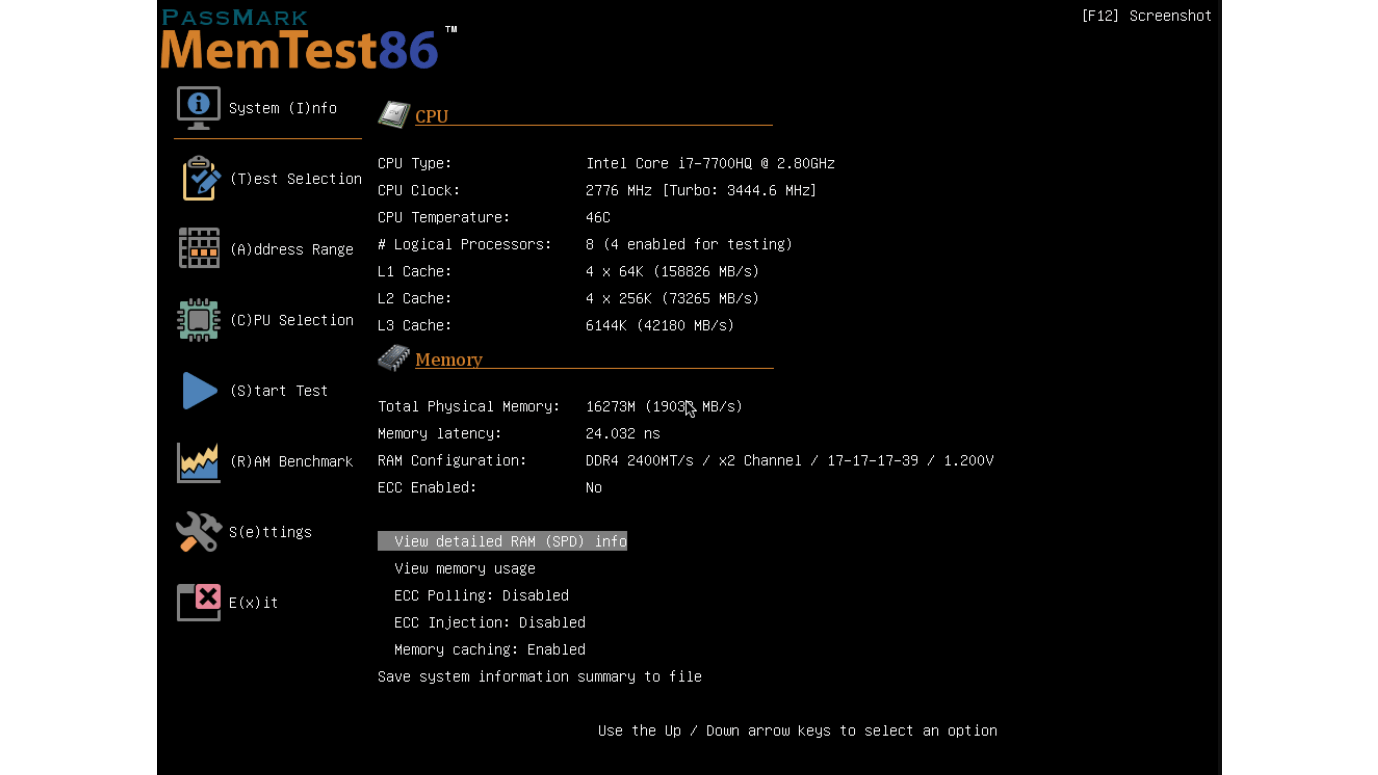The height and width of the screenshot is (775, 1378).
Task: Click the CPU Type: label
Action: [x=415, y=163]
